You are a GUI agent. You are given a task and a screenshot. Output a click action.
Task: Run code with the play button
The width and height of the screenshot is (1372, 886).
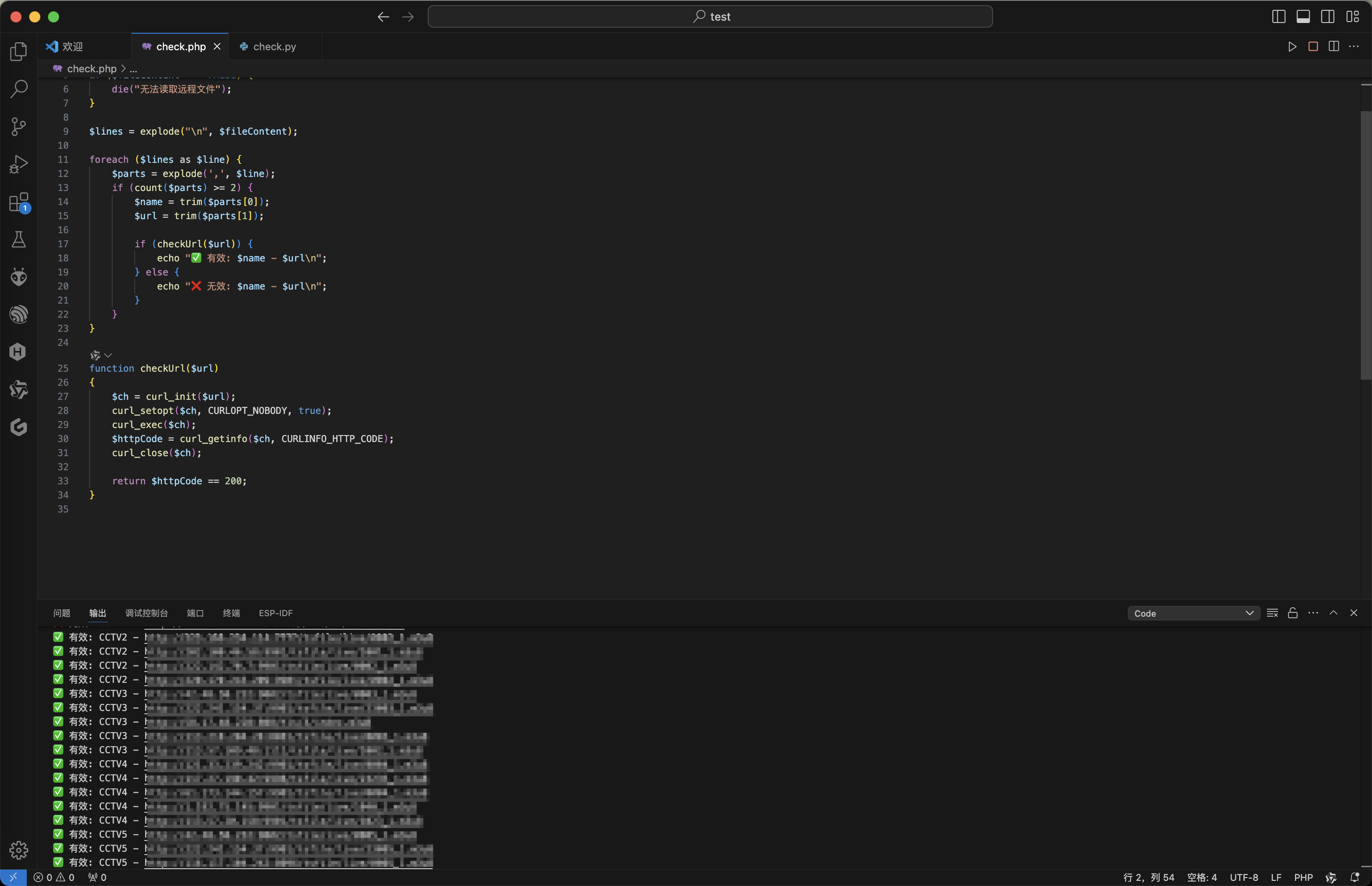(1292, 46)
